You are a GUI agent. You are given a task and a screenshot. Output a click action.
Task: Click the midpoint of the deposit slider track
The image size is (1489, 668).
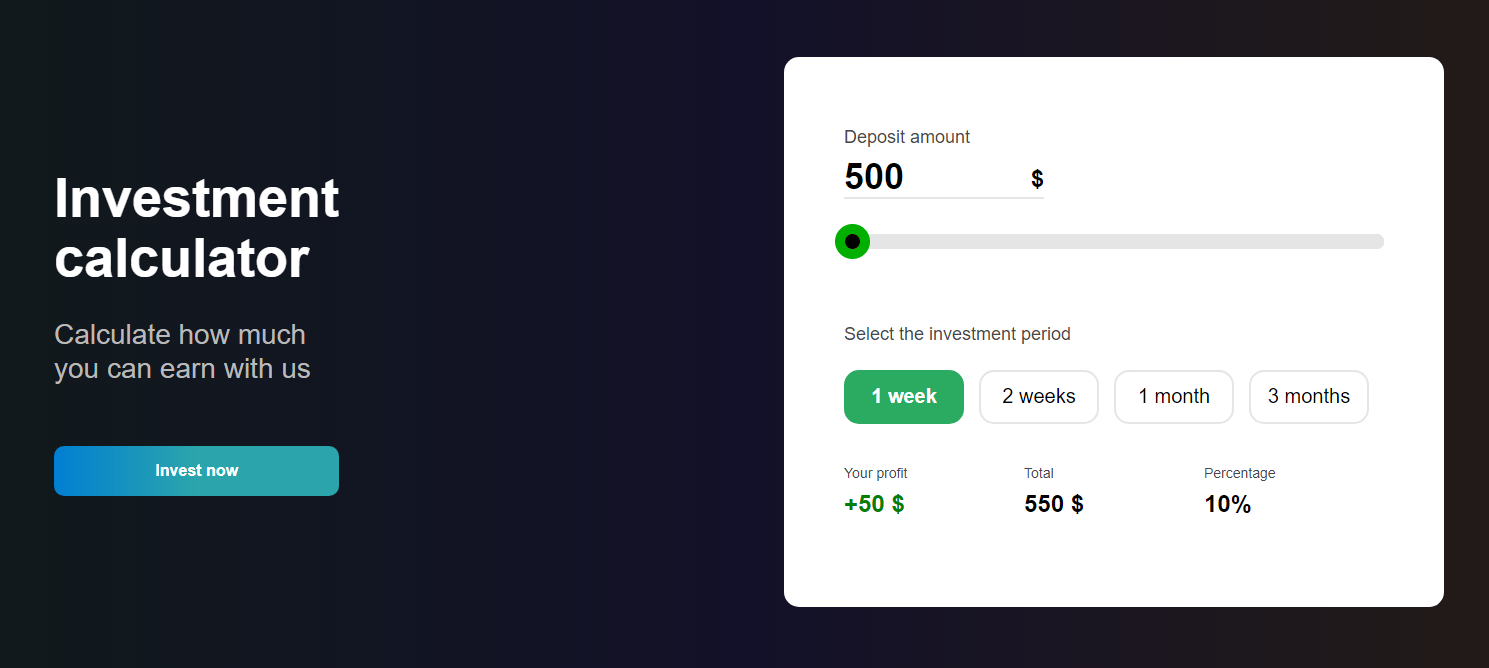tap(1114, 241)
